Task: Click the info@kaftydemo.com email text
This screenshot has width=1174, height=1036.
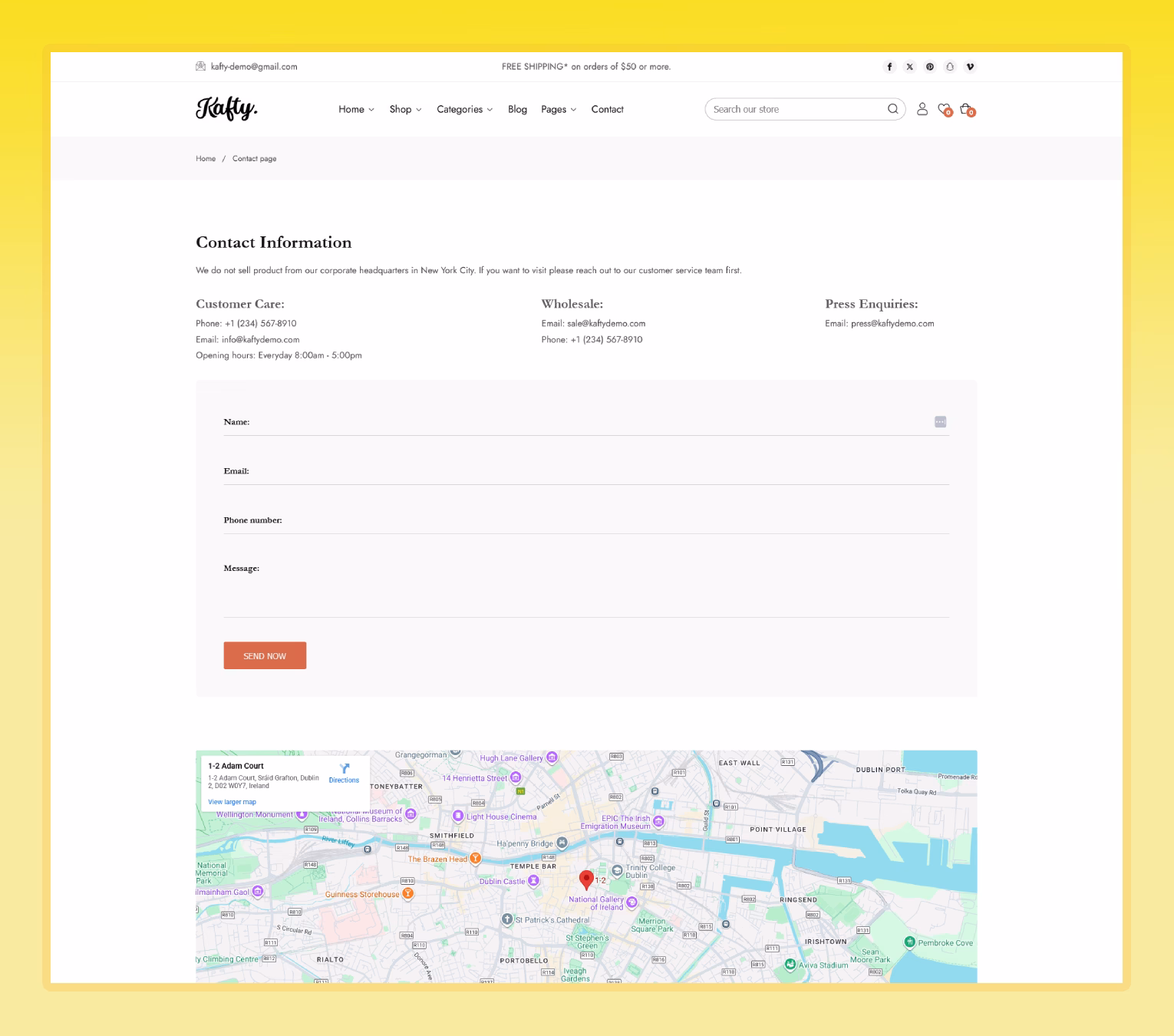Action: tap(261, 339)
